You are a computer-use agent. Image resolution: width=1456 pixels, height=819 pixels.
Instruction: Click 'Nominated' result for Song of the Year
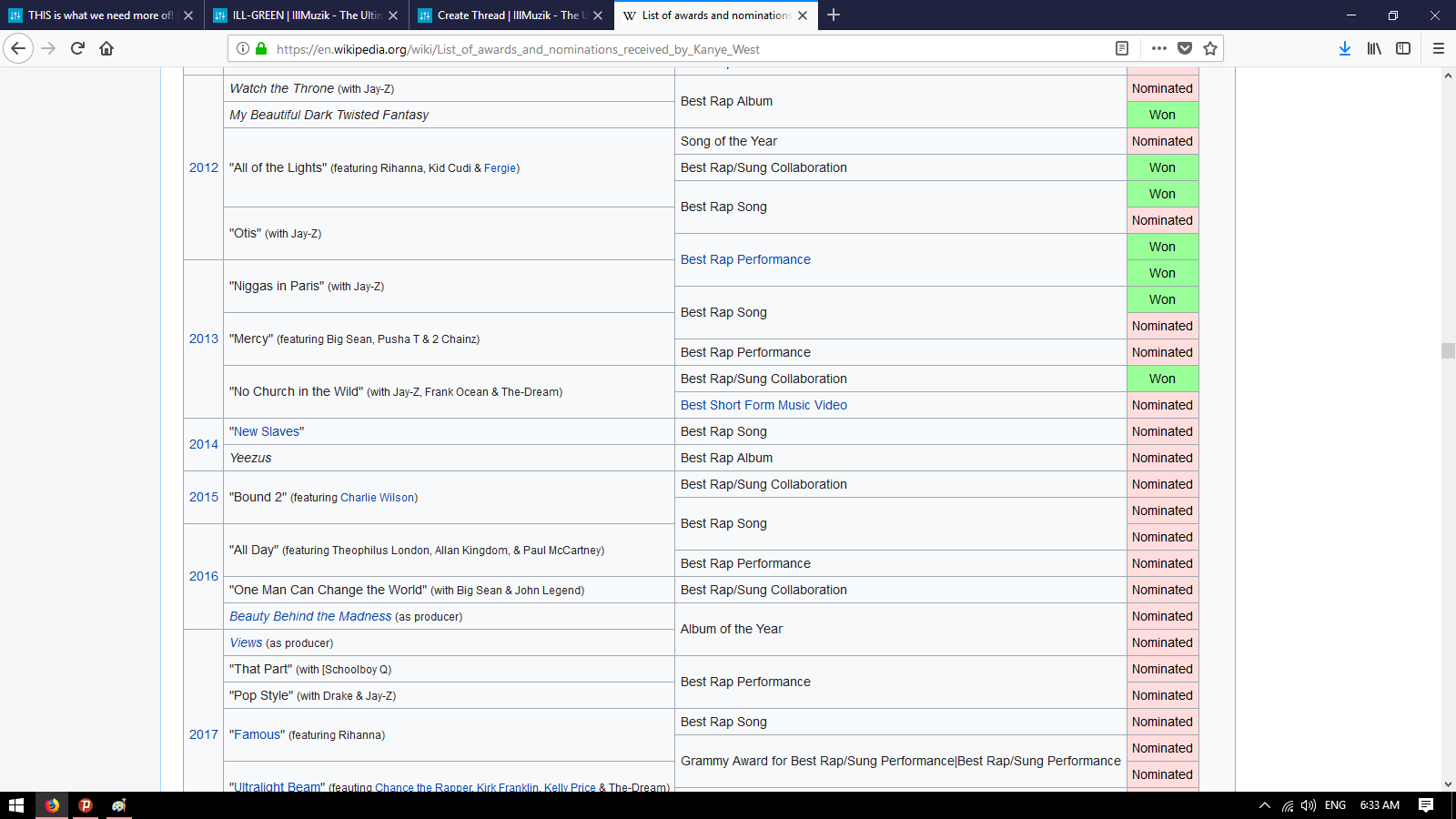(x=1162, y=141)
